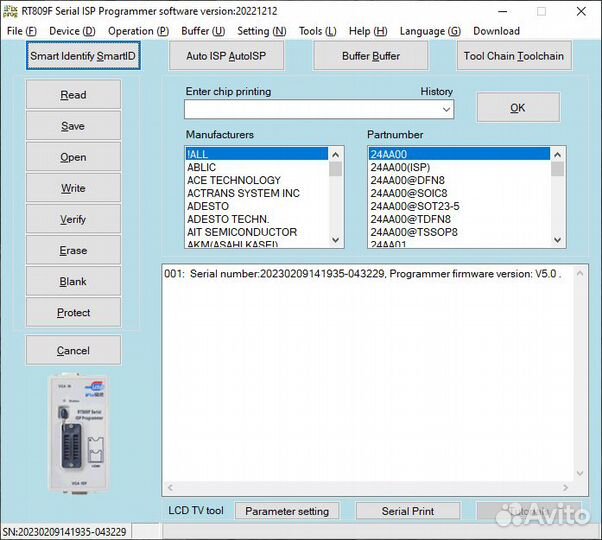The width and height of the screenshot is (602, 540).
Task: Click the Erase button
Action: coord(73,250)
